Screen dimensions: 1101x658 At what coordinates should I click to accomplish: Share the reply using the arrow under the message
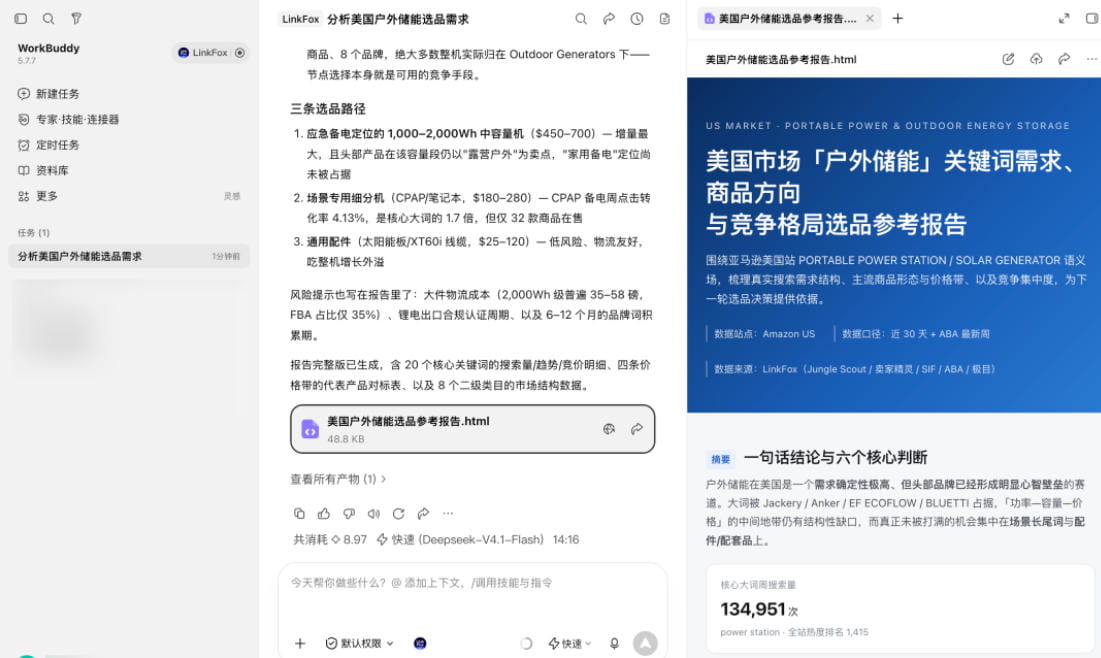[423, 513]
